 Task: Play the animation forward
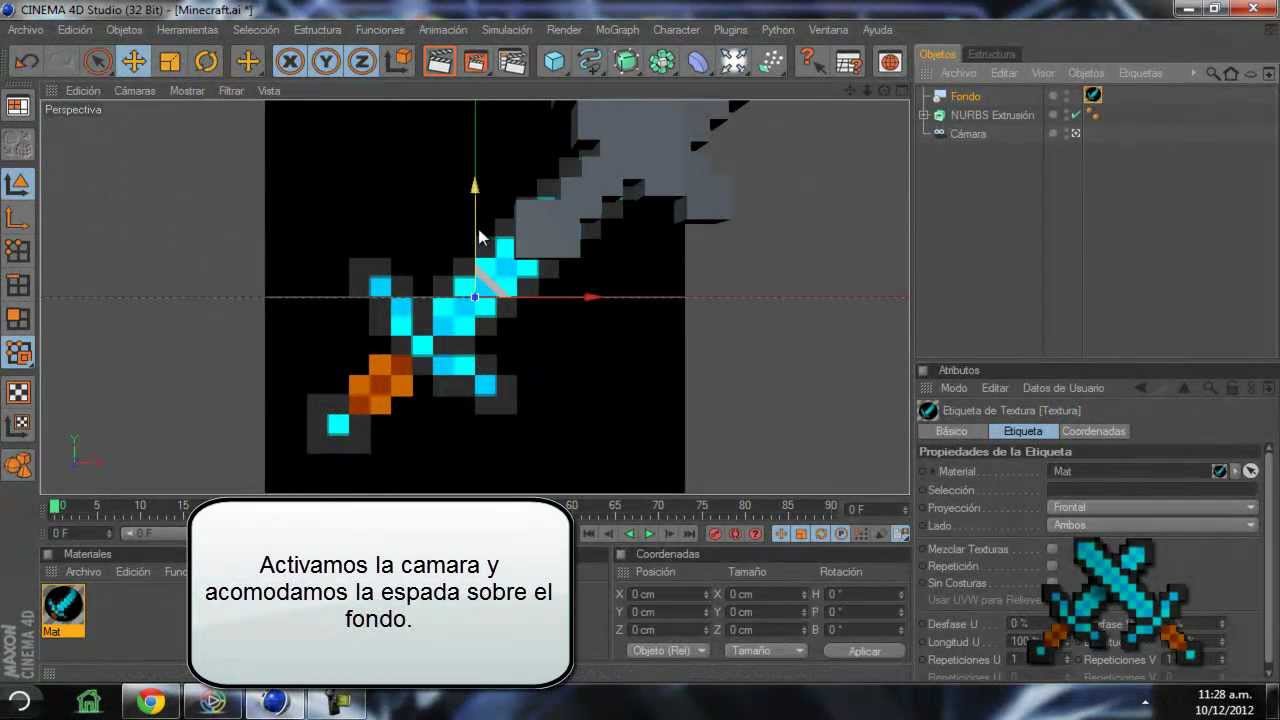point(649,534)
